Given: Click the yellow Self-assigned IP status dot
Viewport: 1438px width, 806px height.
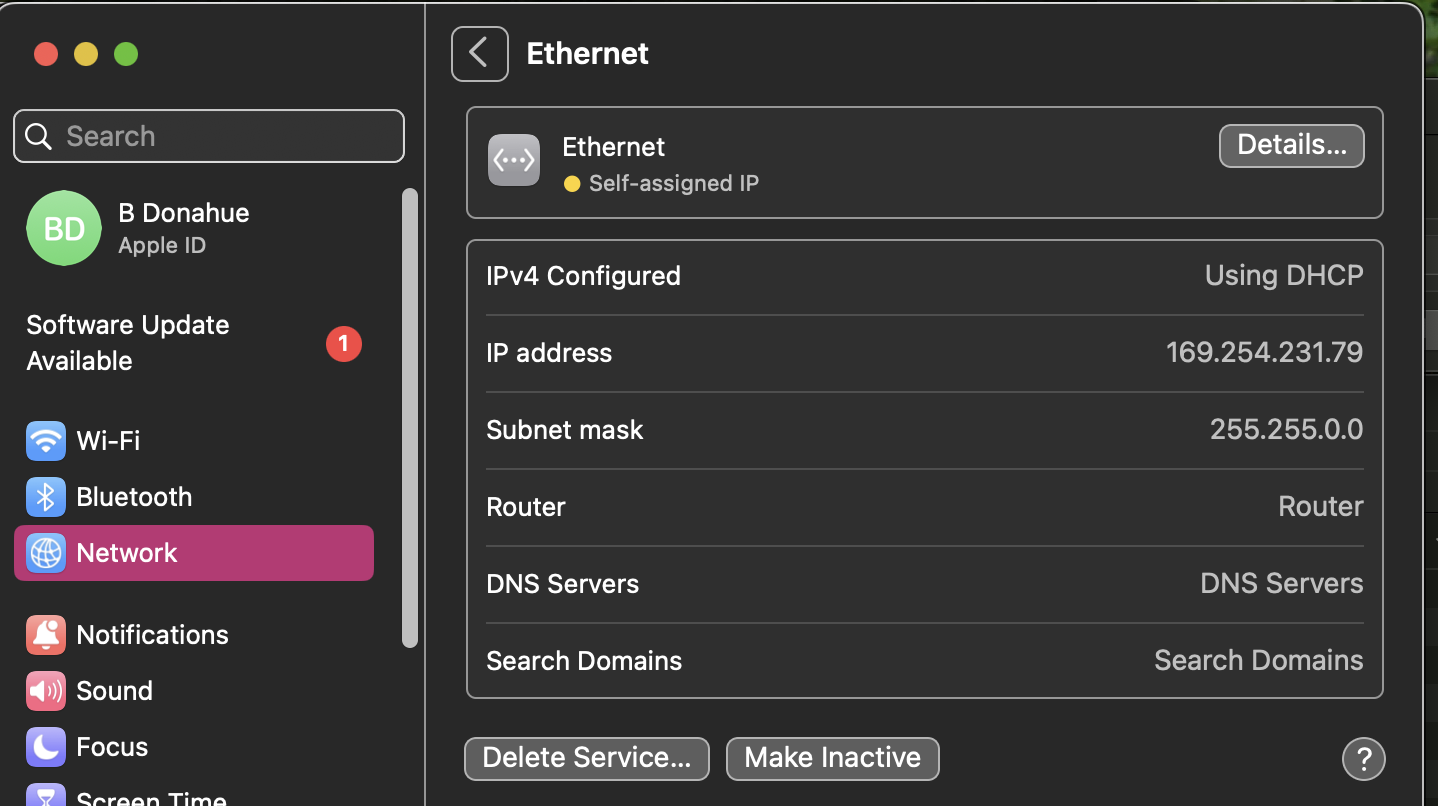Looking at the screenshot, I should [x=572, y=184].
